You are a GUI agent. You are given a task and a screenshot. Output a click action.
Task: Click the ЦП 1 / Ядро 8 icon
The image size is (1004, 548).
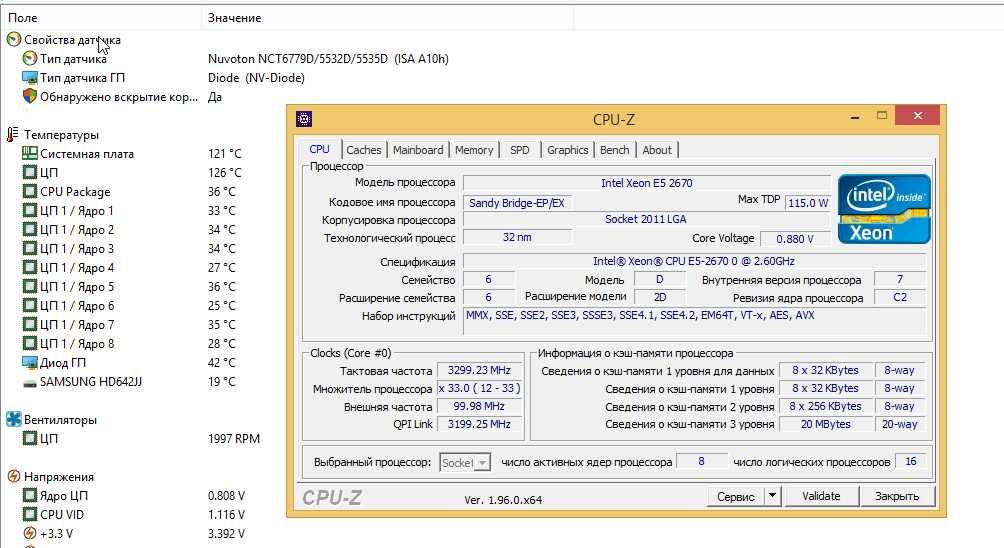click(29, 343)
